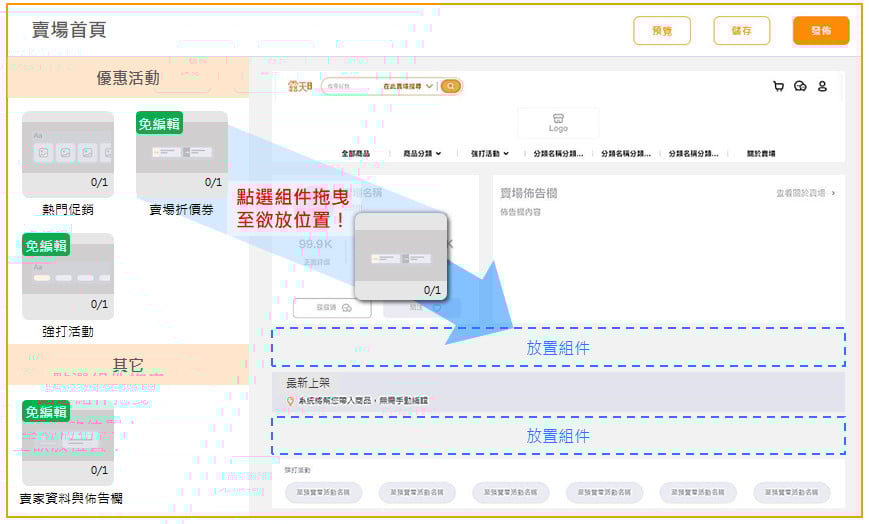Click the upper 放置組件 drop zone

[558, 348]
